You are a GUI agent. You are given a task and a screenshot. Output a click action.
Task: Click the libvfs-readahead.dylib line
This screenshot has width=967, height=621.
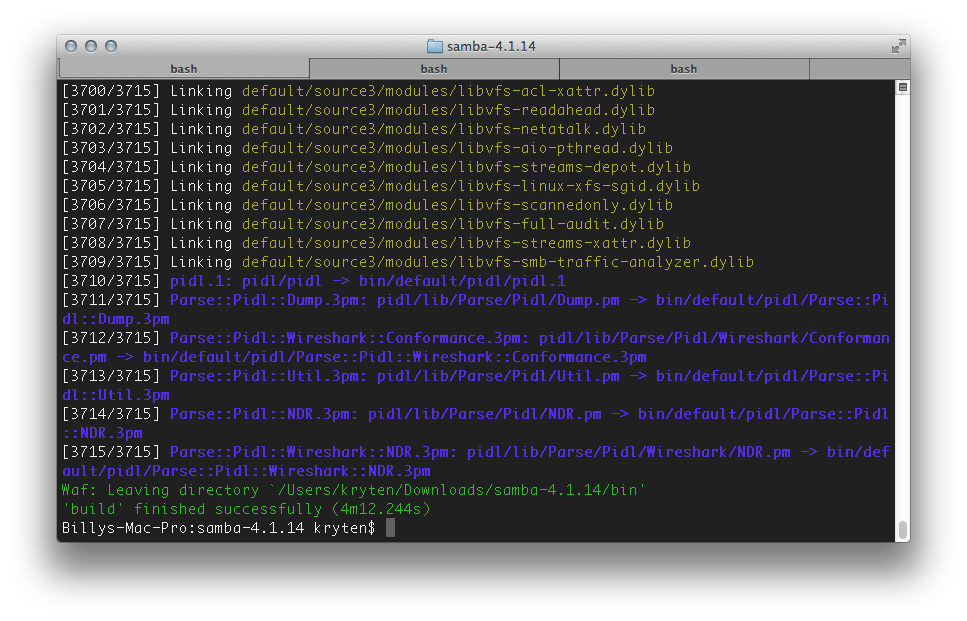pos(358,110)
